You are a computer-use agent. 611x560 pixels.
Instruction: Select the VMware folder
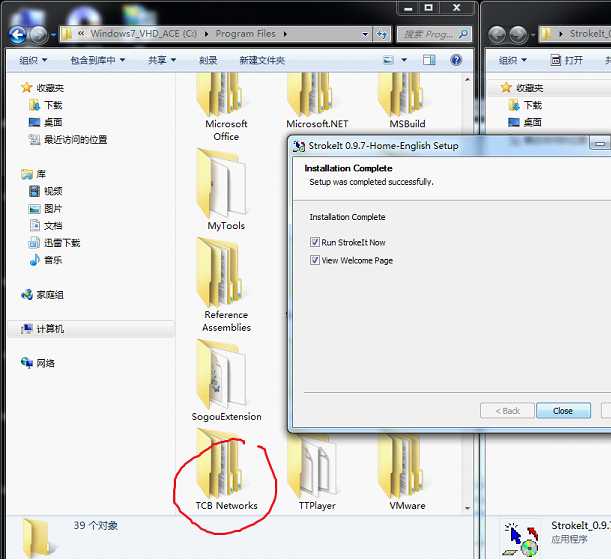click(x=408, y=473)
